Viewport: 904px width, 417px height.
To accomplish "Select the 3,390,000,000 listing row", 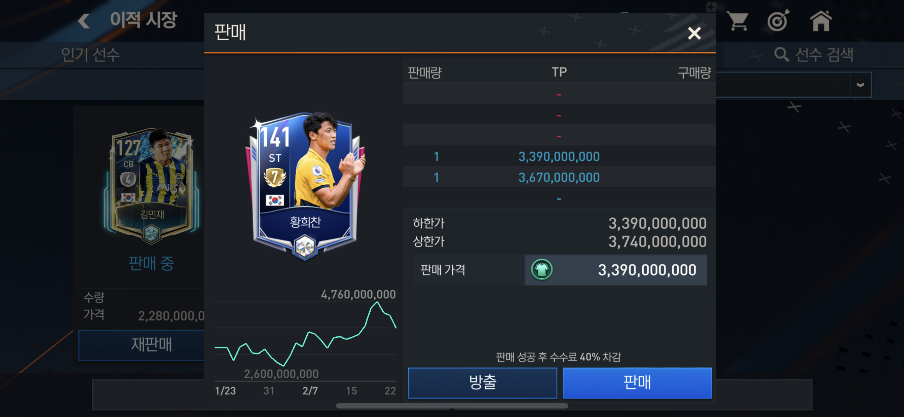I will coord(559,156).
